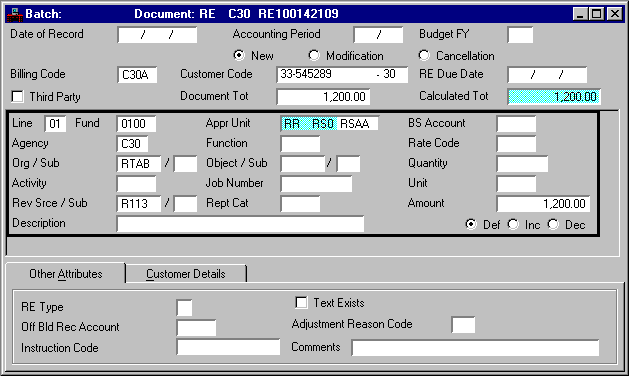Click the Job Number field
This screenshot has width=629, height=376.
pos(317,184)
